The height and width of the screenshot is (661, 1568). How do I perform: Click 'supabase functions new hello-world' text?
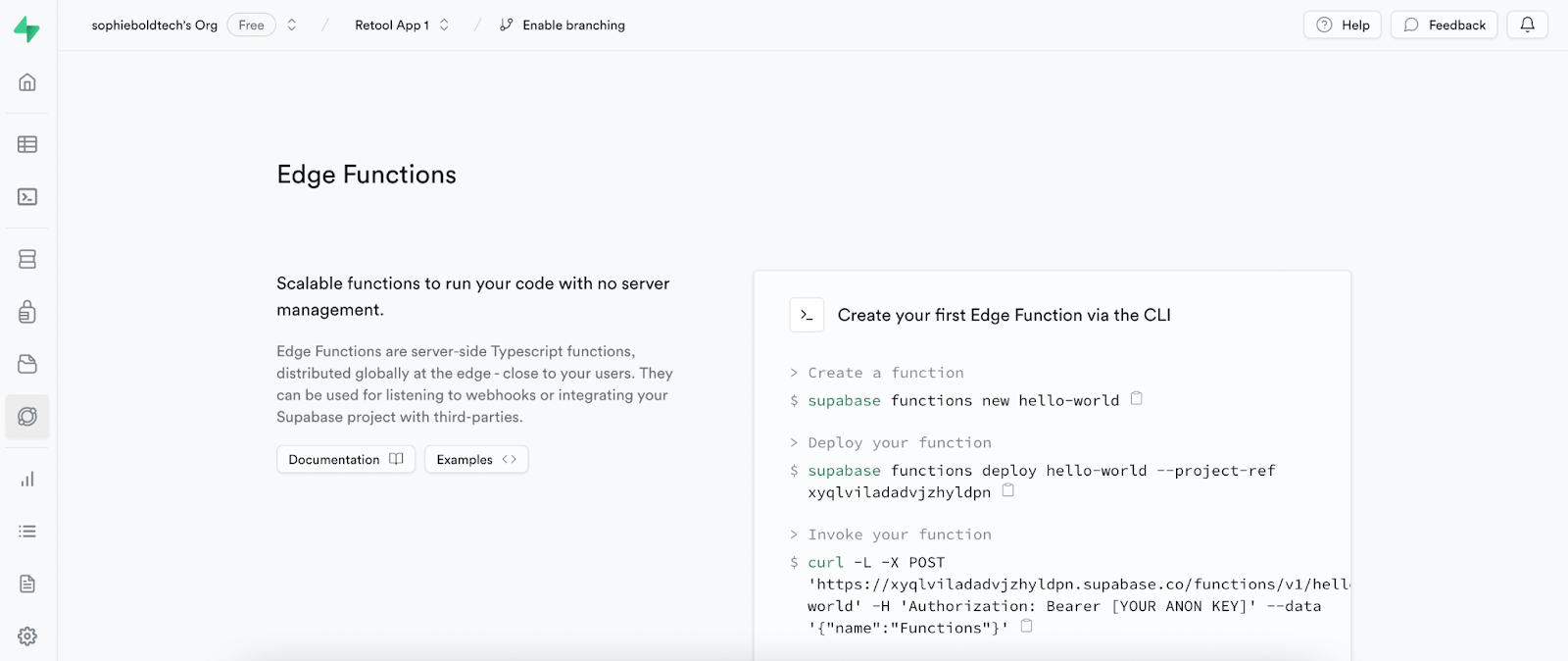point(963,400)
